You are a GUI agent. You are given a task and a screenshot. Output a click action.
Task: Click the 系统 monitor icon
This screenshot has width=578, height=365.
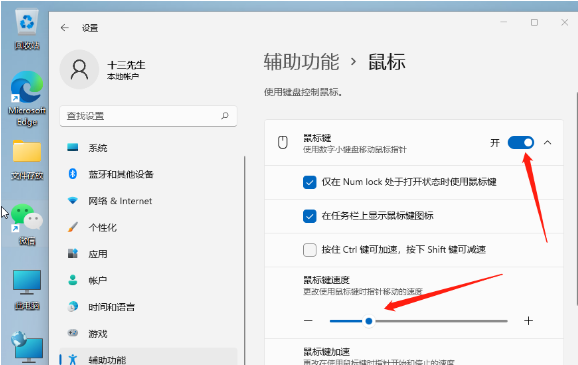(x=73, y=147)
